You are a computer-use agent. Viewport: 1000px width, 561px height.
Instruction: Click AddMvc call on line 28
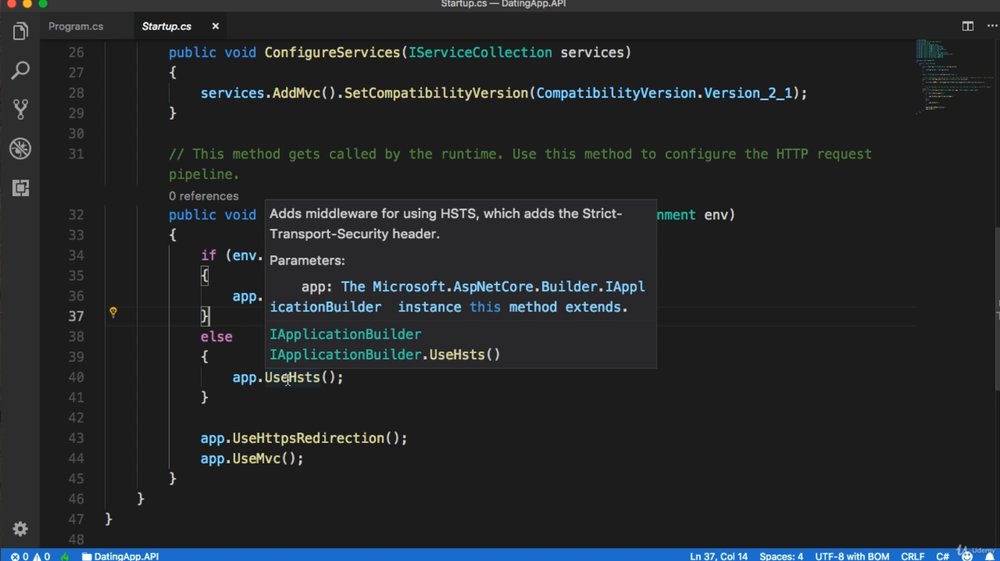coord(296,93)
